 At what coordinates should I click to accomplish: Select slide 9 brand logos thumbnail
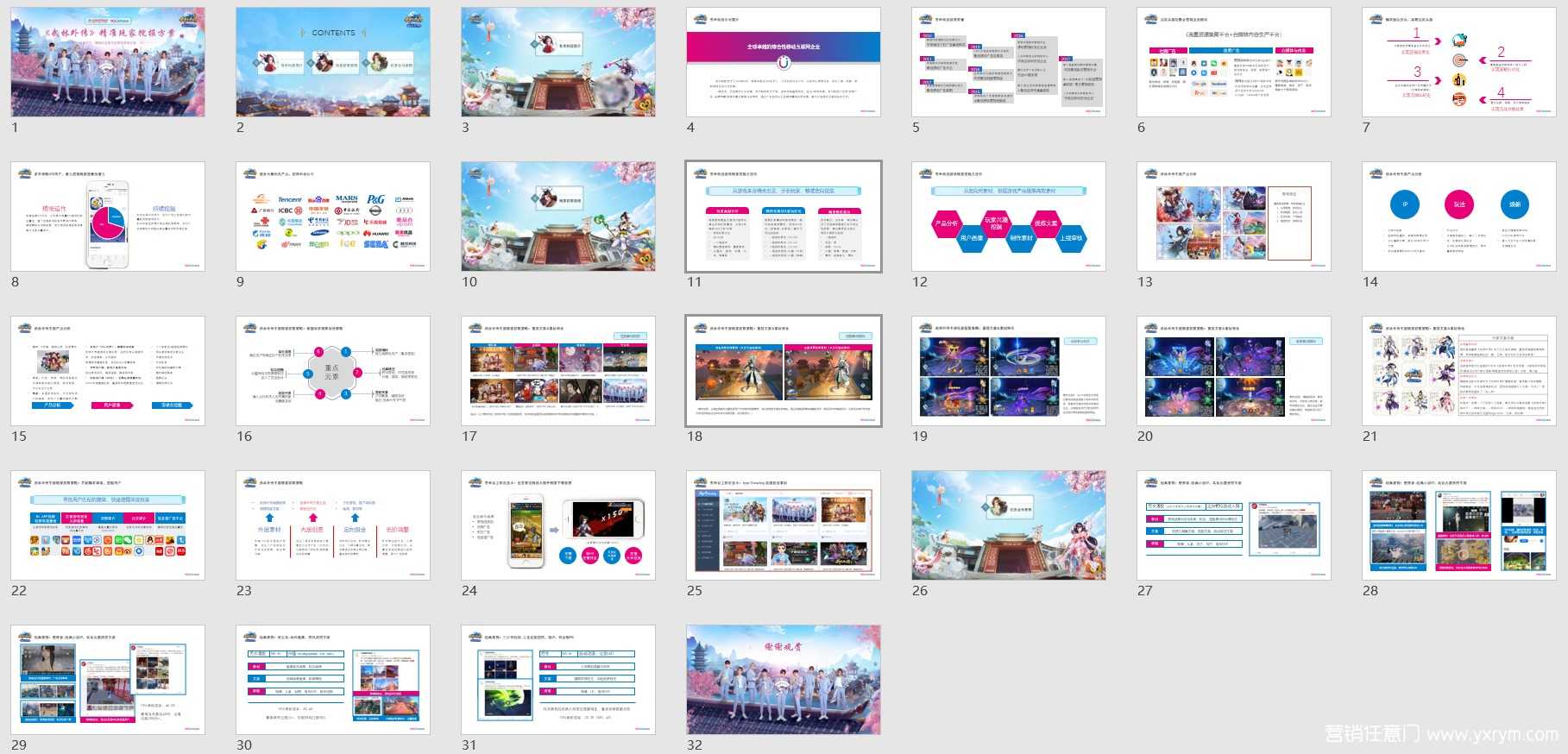click(x=333, y=217)
